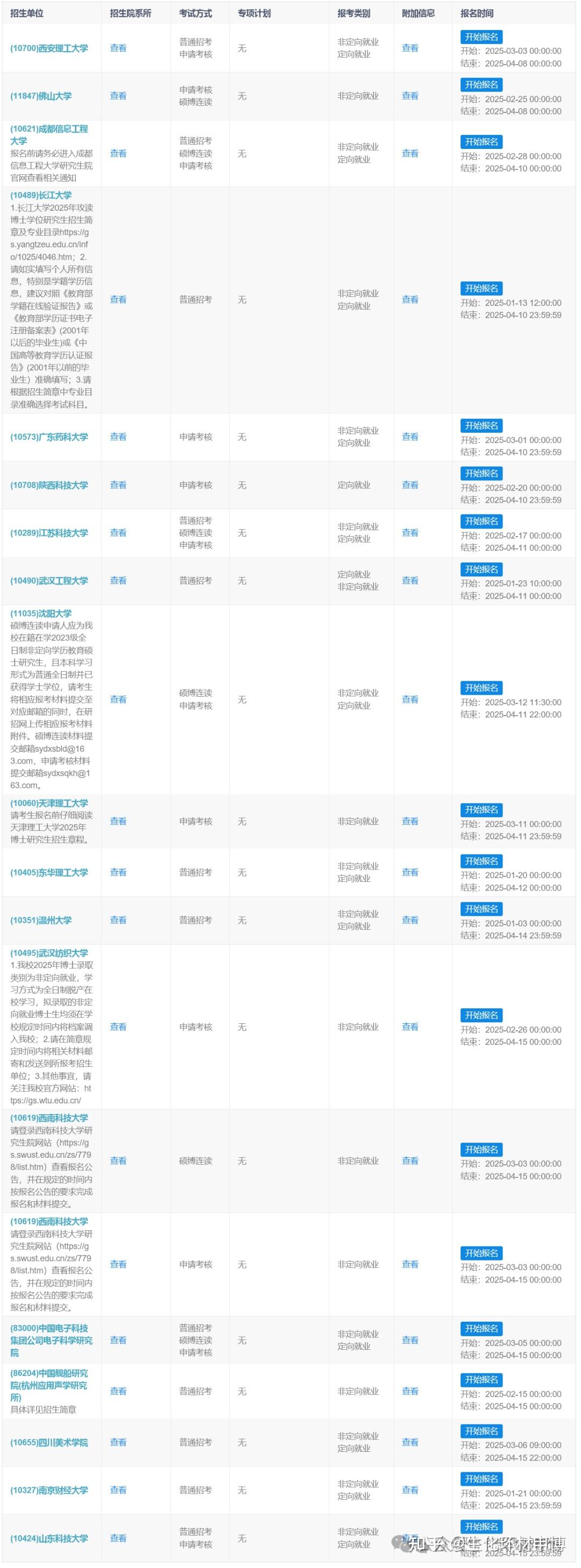Click 开始报名 for 西南科技大学 申请考核 row
The height and width of the screenshot is (1568, 581).
point(481,1253)
